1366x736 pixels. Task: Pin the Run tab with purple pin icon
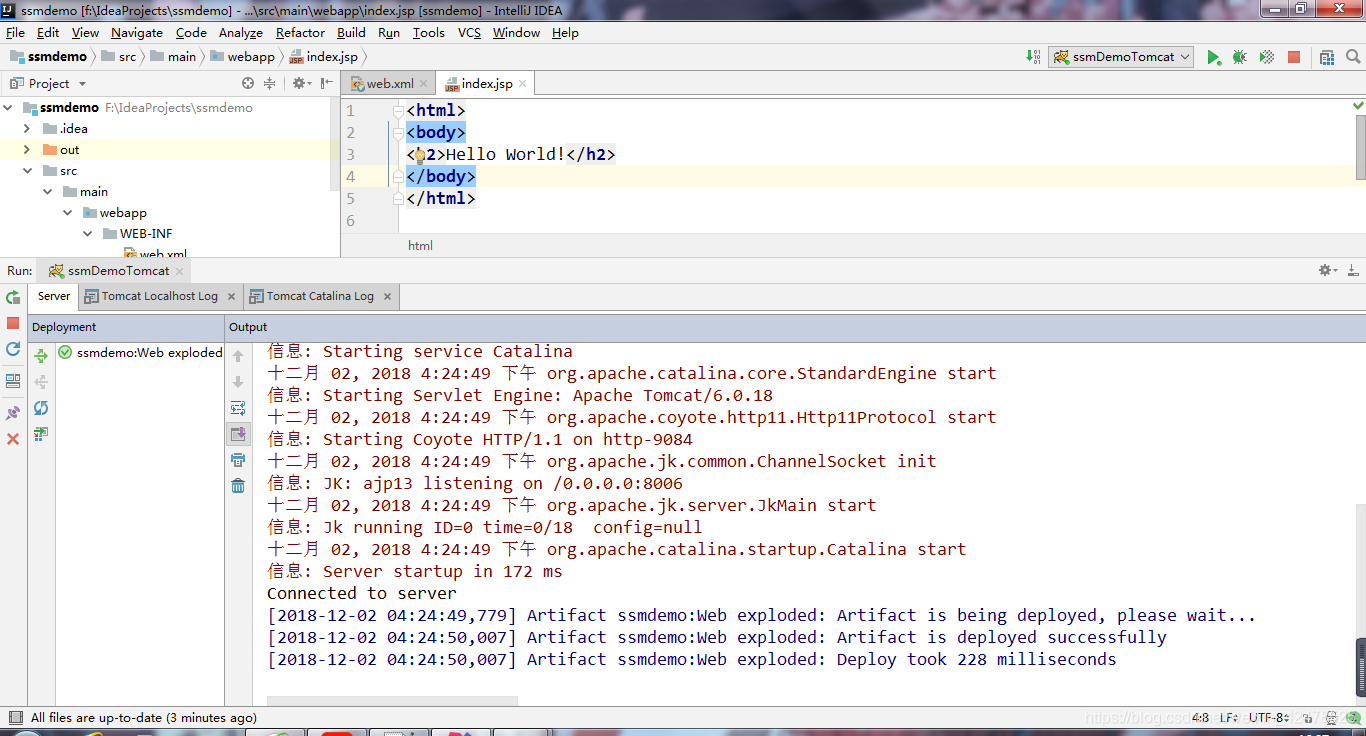[13, 413]
